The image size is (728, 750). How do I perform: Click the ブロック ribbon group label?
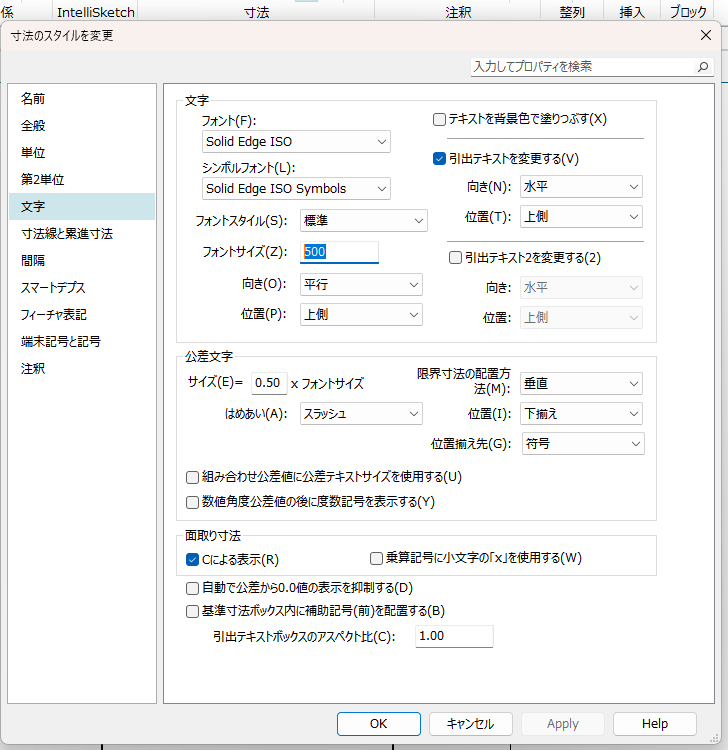click(x=688, y=12)
